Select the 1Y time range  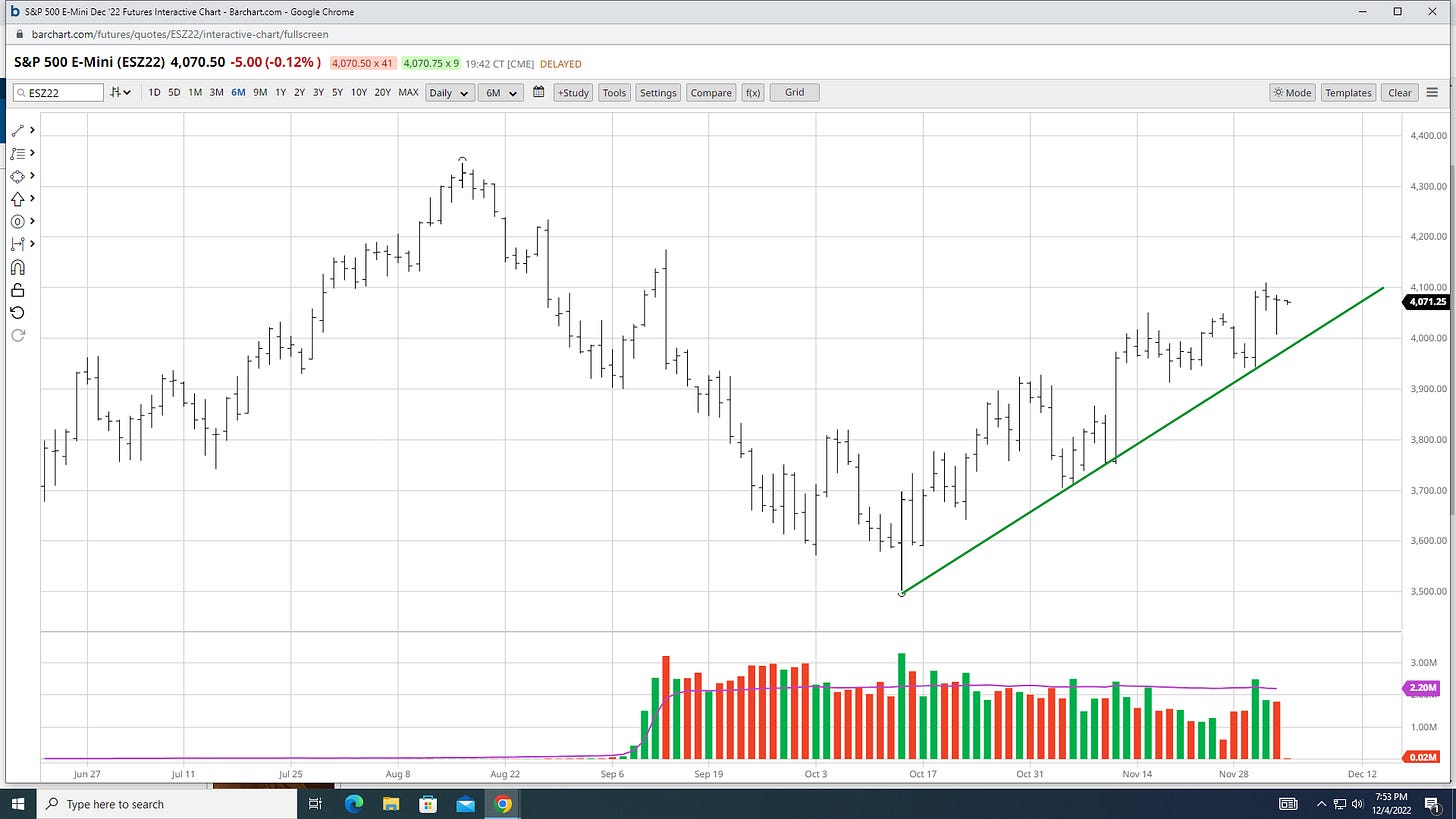[281, 92]
